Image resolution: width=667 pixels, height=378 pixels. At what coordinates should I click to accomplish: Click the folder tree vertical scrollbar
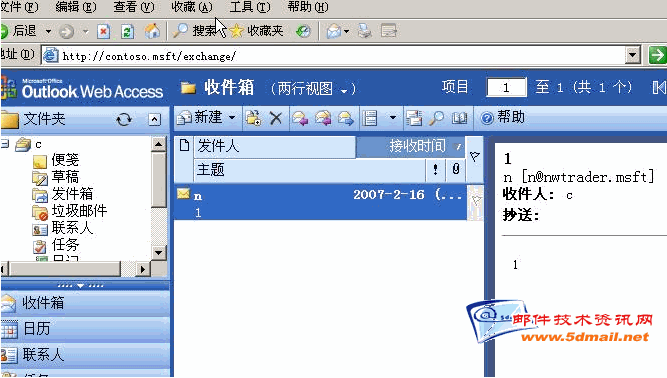coord(159,198)
